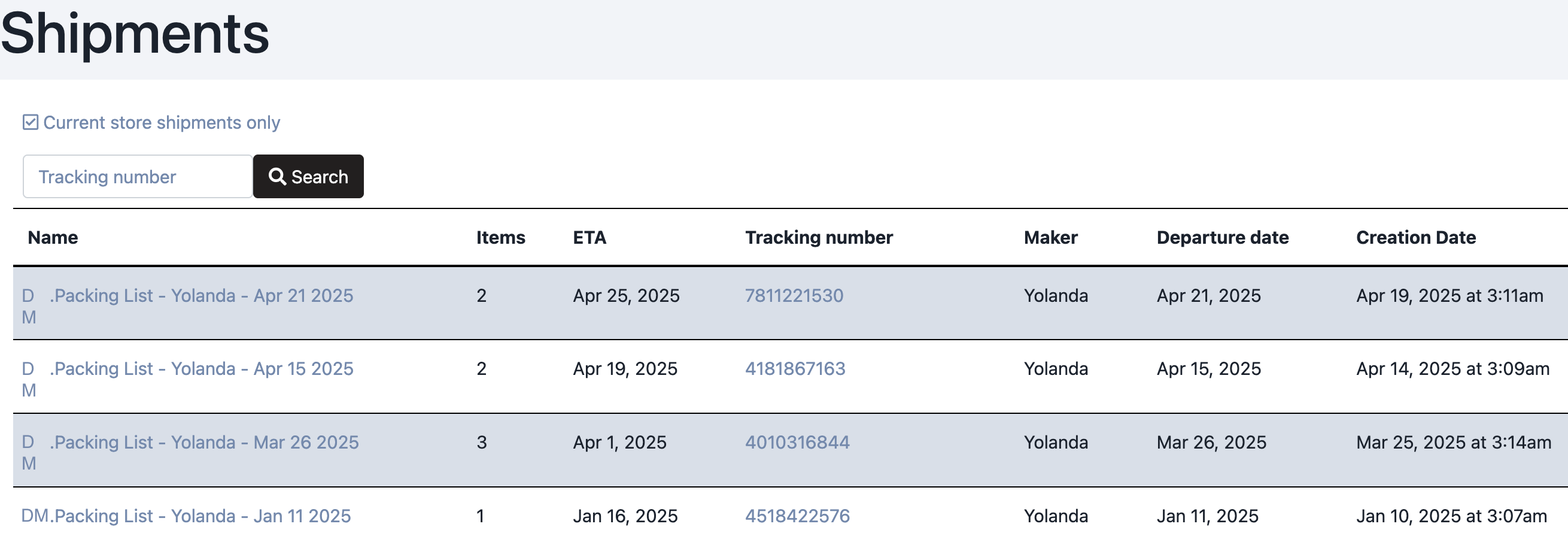Click the ETA column header
Image resolution: width=1568 pixels, height=557 pixels.
pyautogui.click(x=589, y=238)
